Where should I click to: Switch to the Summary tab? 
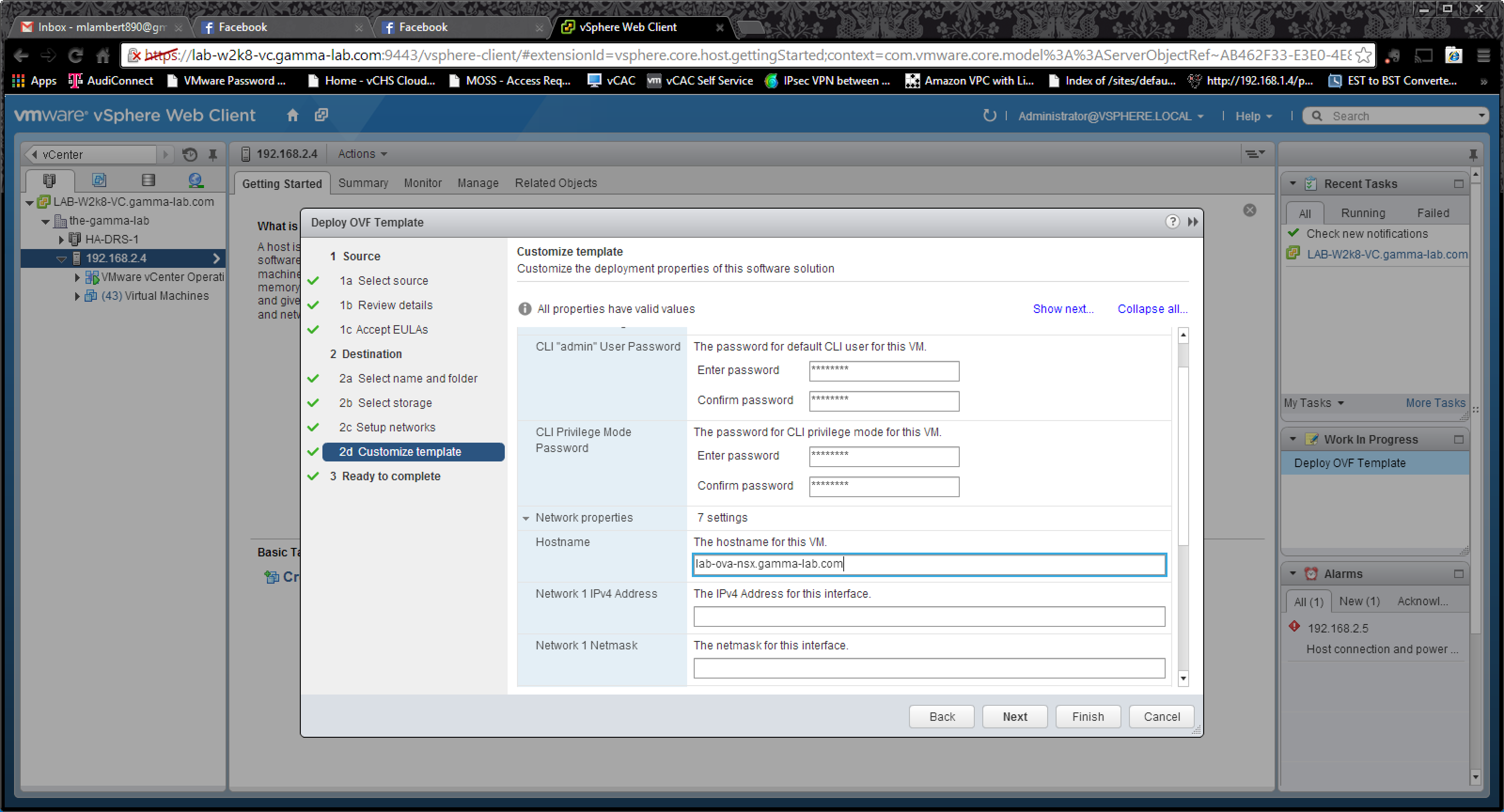coord(362,183)
